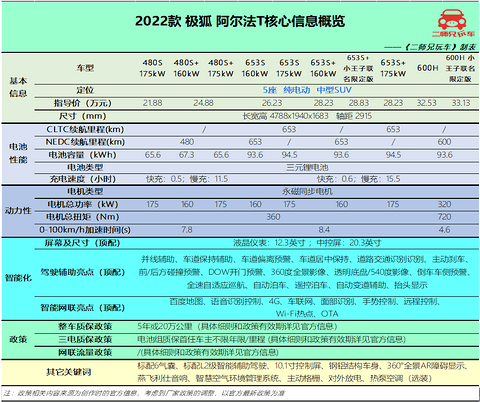Select the 21.88 guide price cell
The height and width of the screenshot is (402, 480).
pyautogui.click(x=152, y=103)
